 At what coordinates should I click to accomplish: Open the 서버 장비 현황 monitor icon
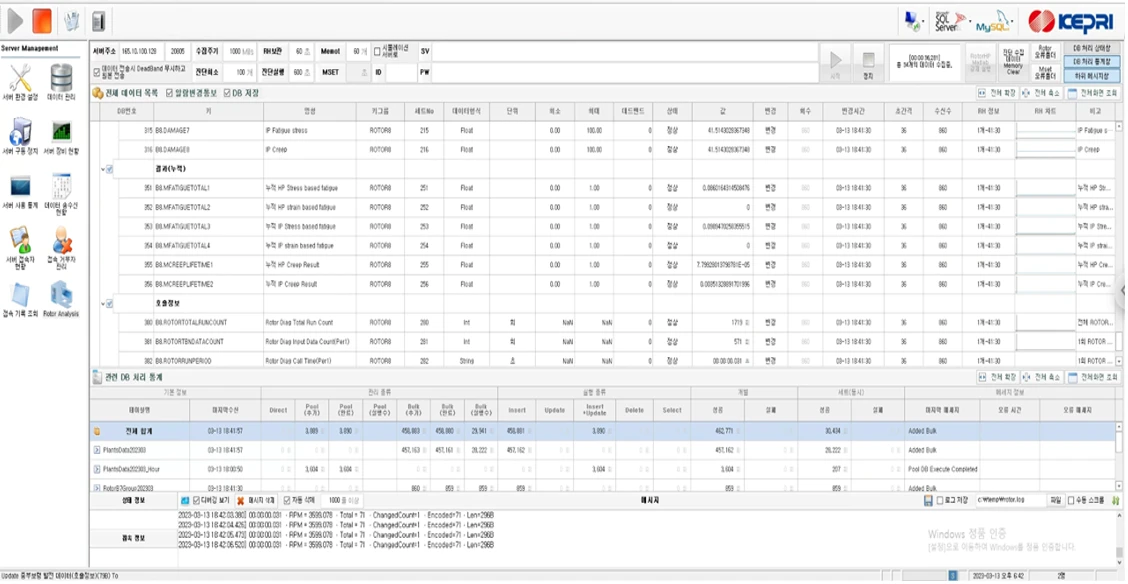point(62,132)
